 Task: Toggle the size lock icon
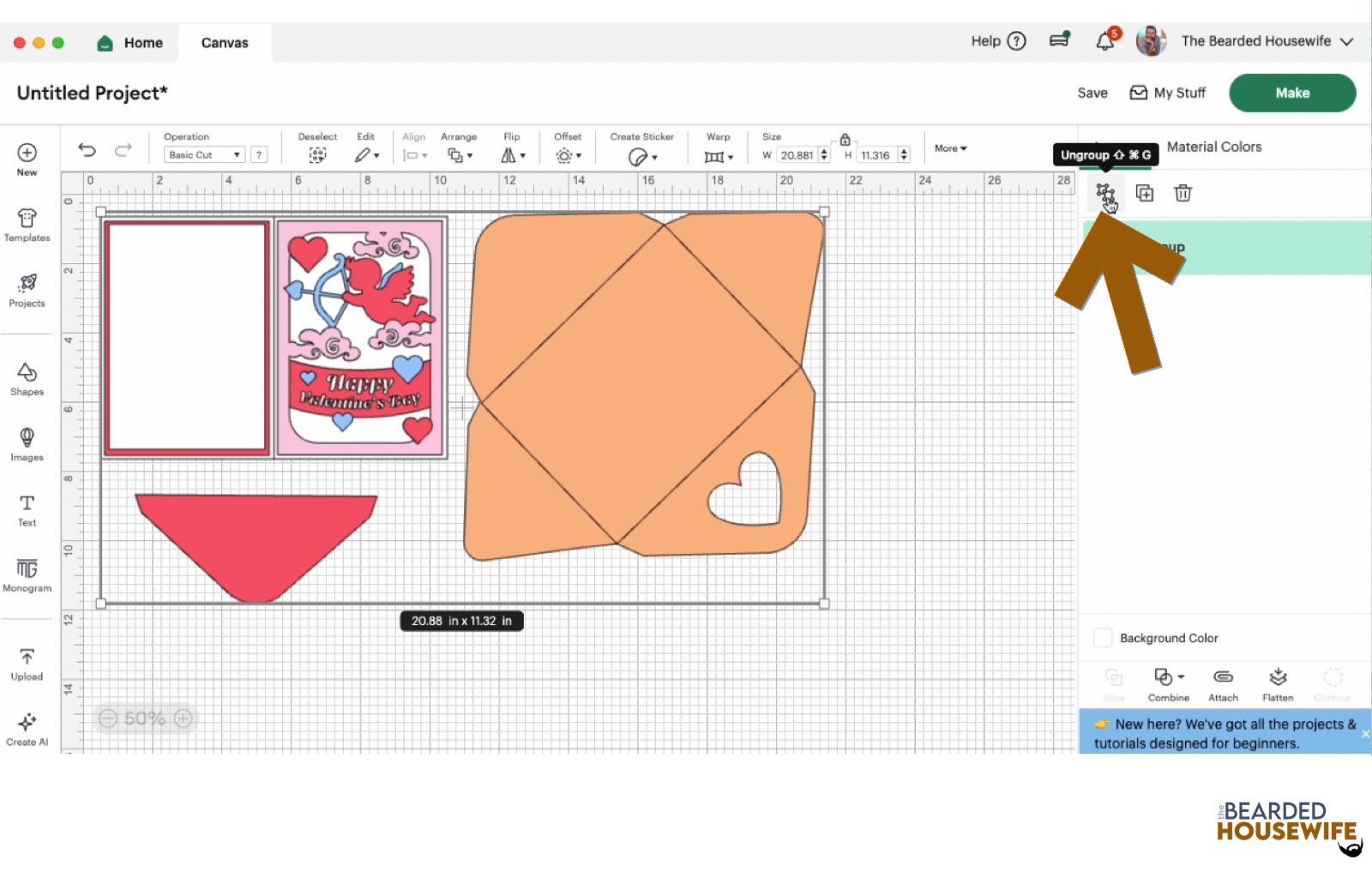[x=845, y=138]
